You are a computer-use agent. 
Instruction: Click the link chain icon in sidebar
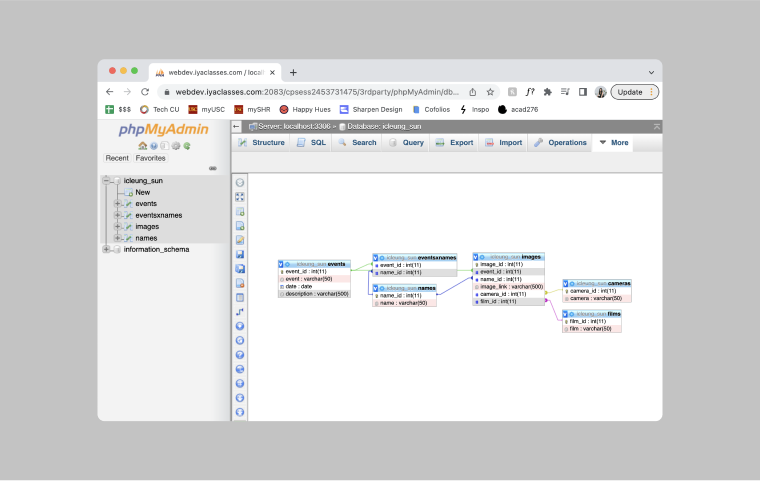(x=212, y=168)
